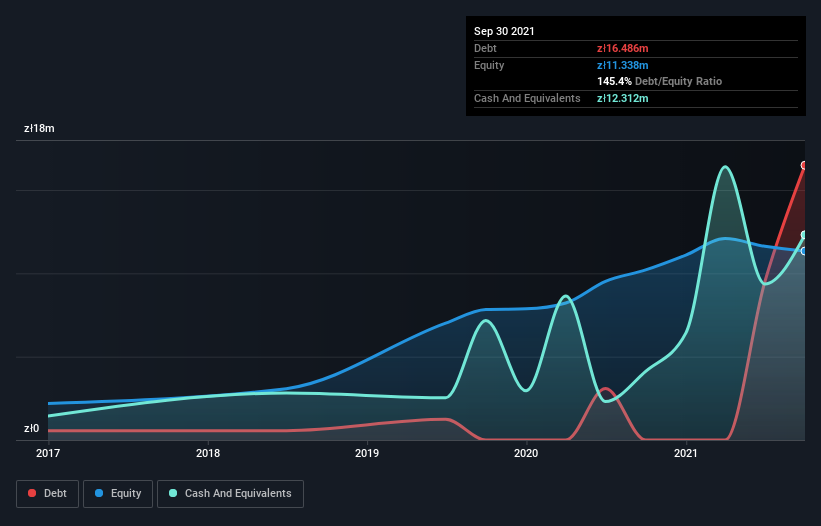Image resolution: width=821 pixels, height=526 pixels.
Task: Click the Sep 30 2021 tooltip date
Action: [x=504, y=31]
